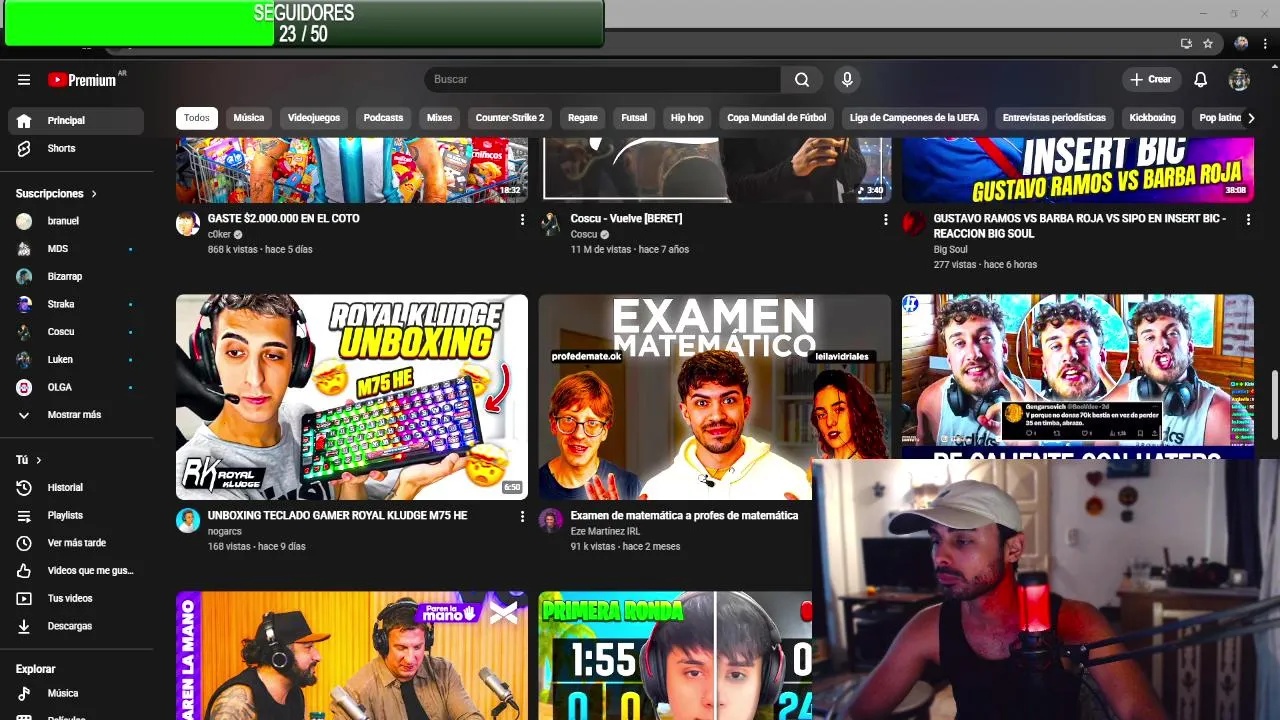This screenshot has width=1280, height=720.
Task: Open the Paren la Mano podcast thumbnail
Action: coord(352,655)
